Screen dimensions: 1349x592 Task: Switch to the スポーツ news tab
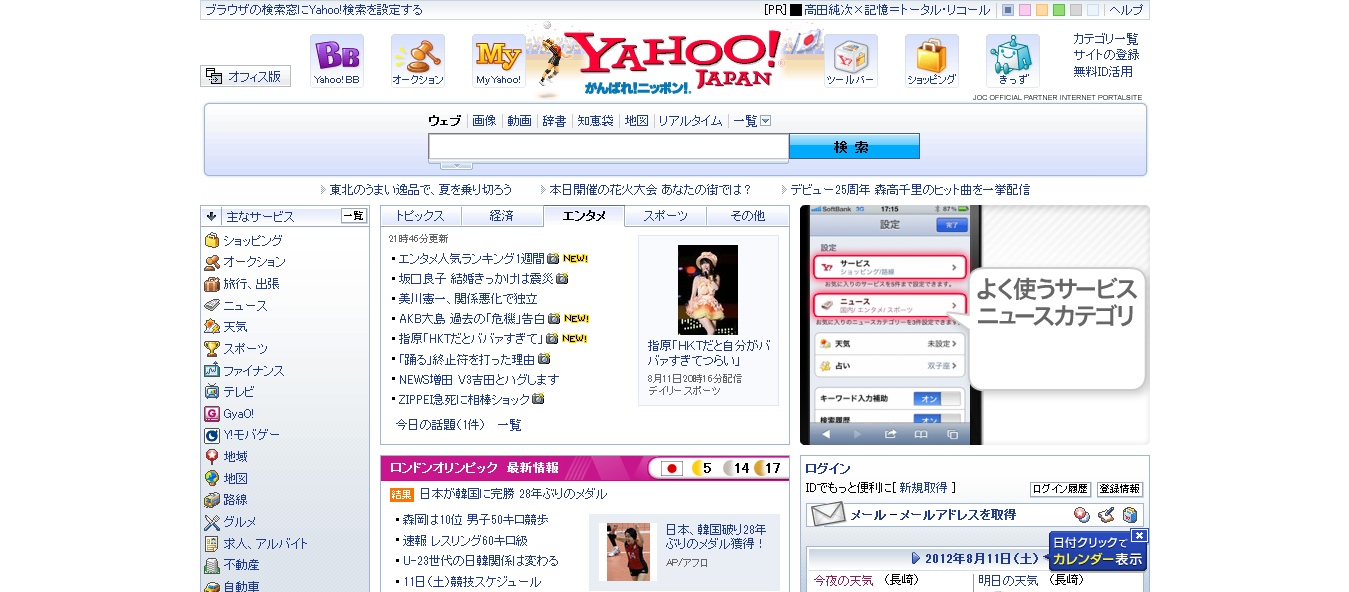point(666,216)
